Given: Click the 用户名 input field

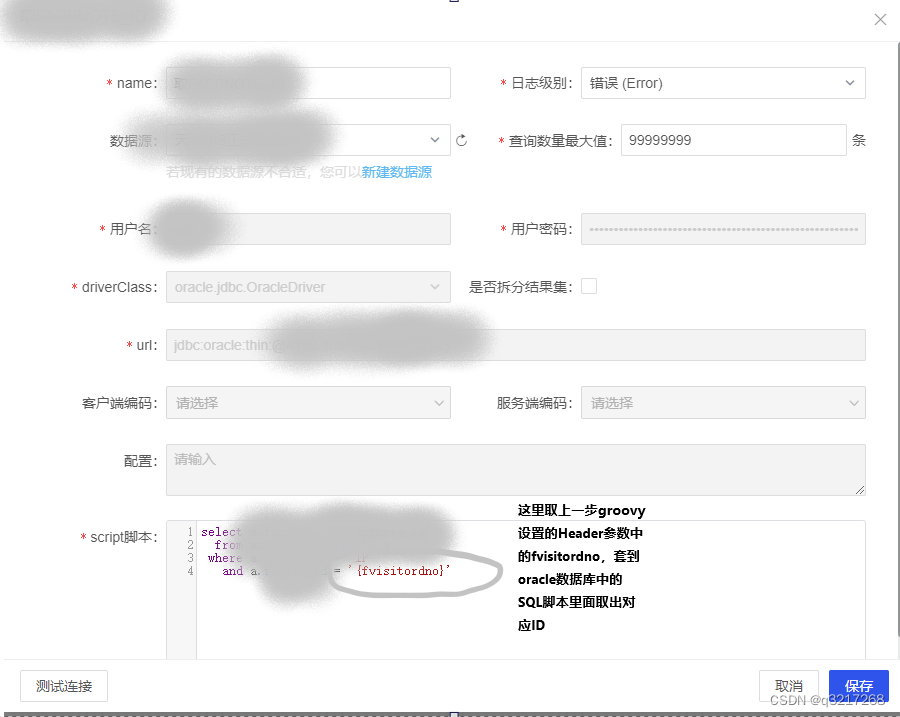Looking at the screenshot, I should coord(307,229).
